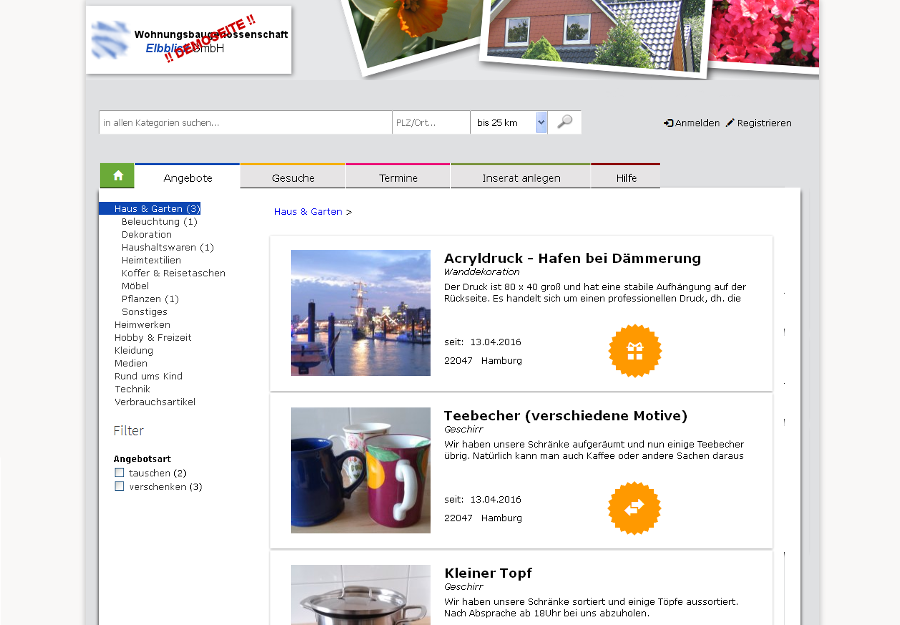Click Kleiner Topf listing's Geschirr subtitle

click(464, 587)
